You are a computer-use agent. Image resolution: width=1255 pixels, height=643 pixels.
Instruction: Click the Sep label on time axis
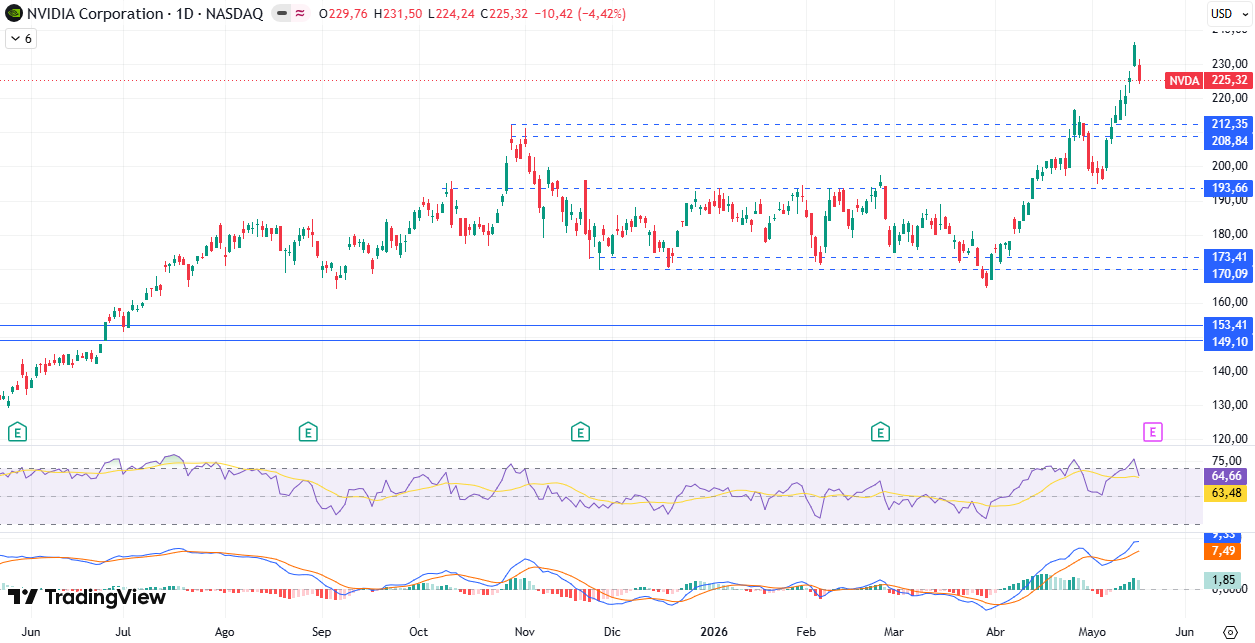click(321, 632)
